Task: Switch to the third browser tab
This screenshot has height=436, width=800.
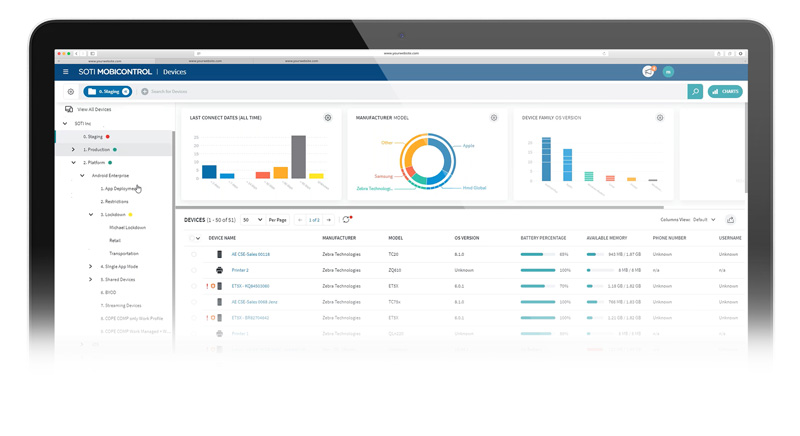Action: [301, 61]
